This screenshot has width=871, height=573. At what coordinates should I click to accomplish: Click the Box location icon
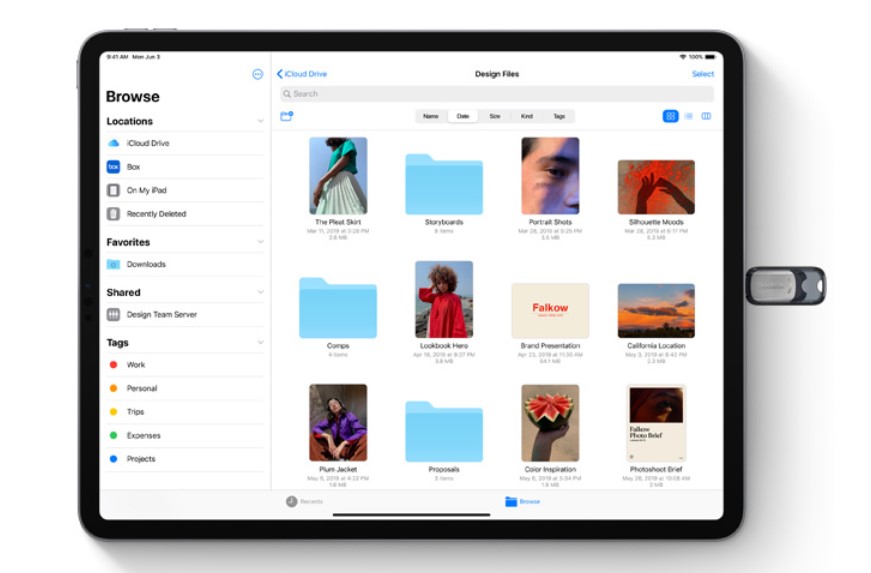(113, 167)
